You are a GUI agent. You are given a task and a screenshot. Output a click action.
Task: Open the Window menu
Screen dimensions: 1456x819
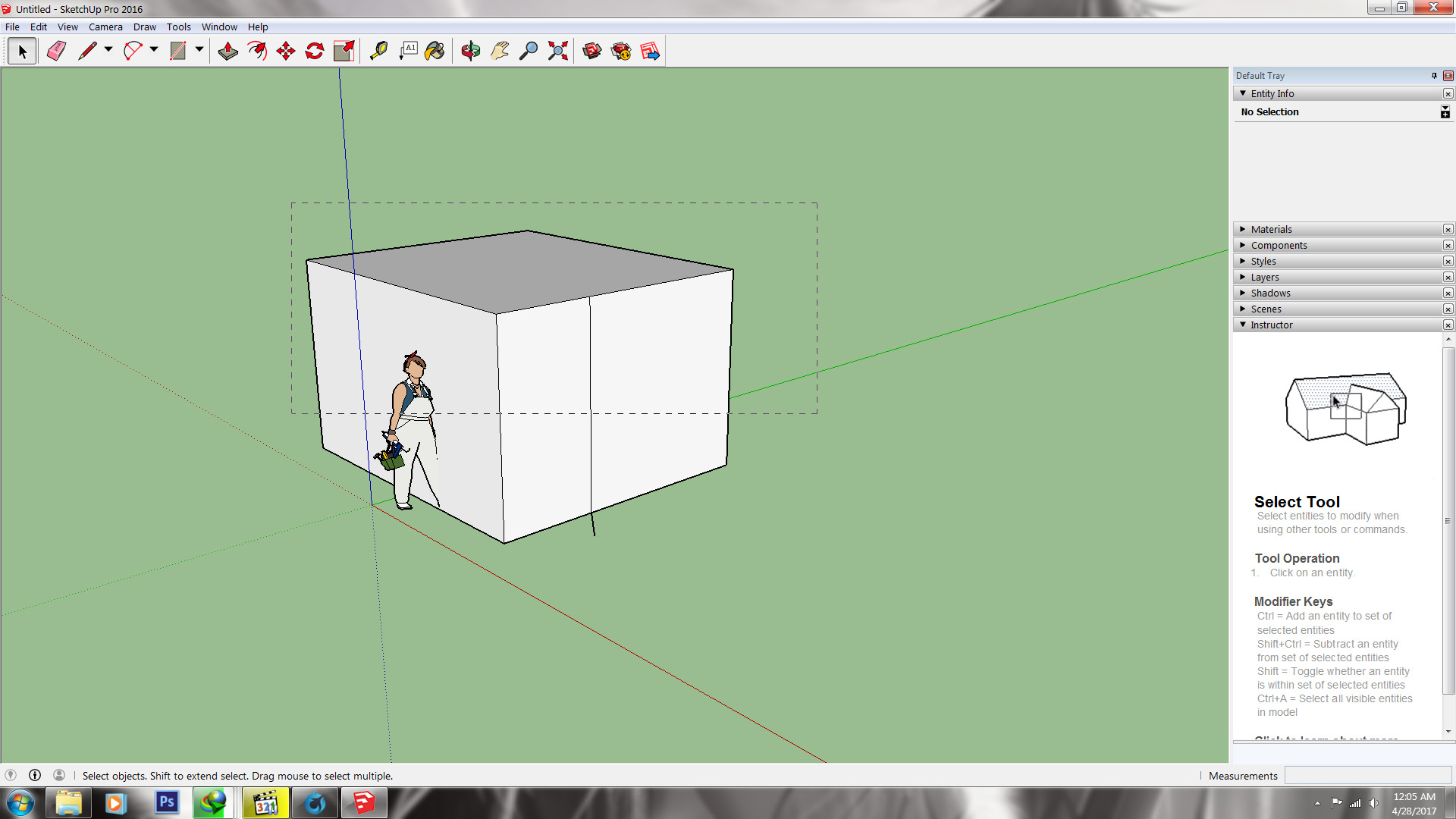219,27
